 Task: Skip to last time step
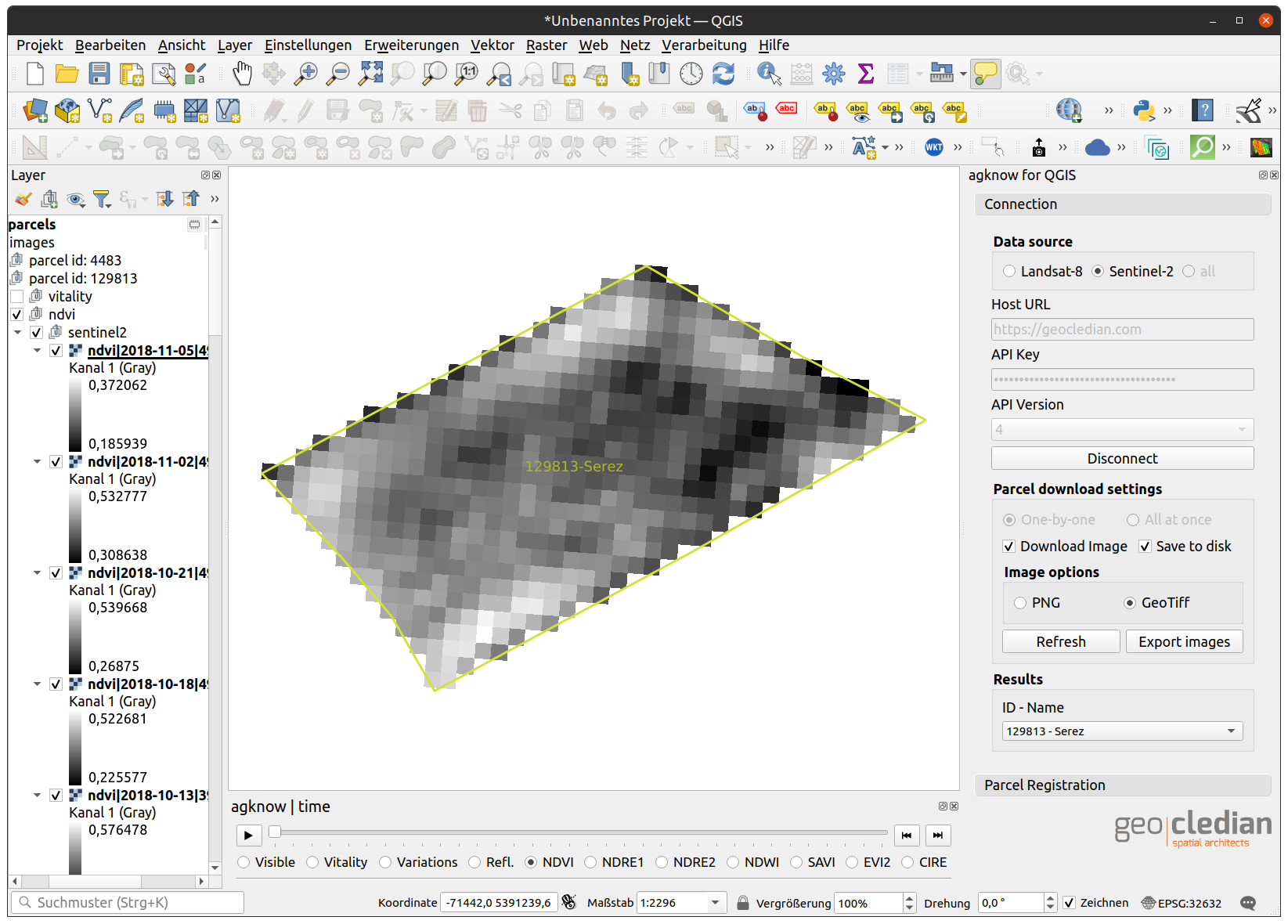click(938, 836)
